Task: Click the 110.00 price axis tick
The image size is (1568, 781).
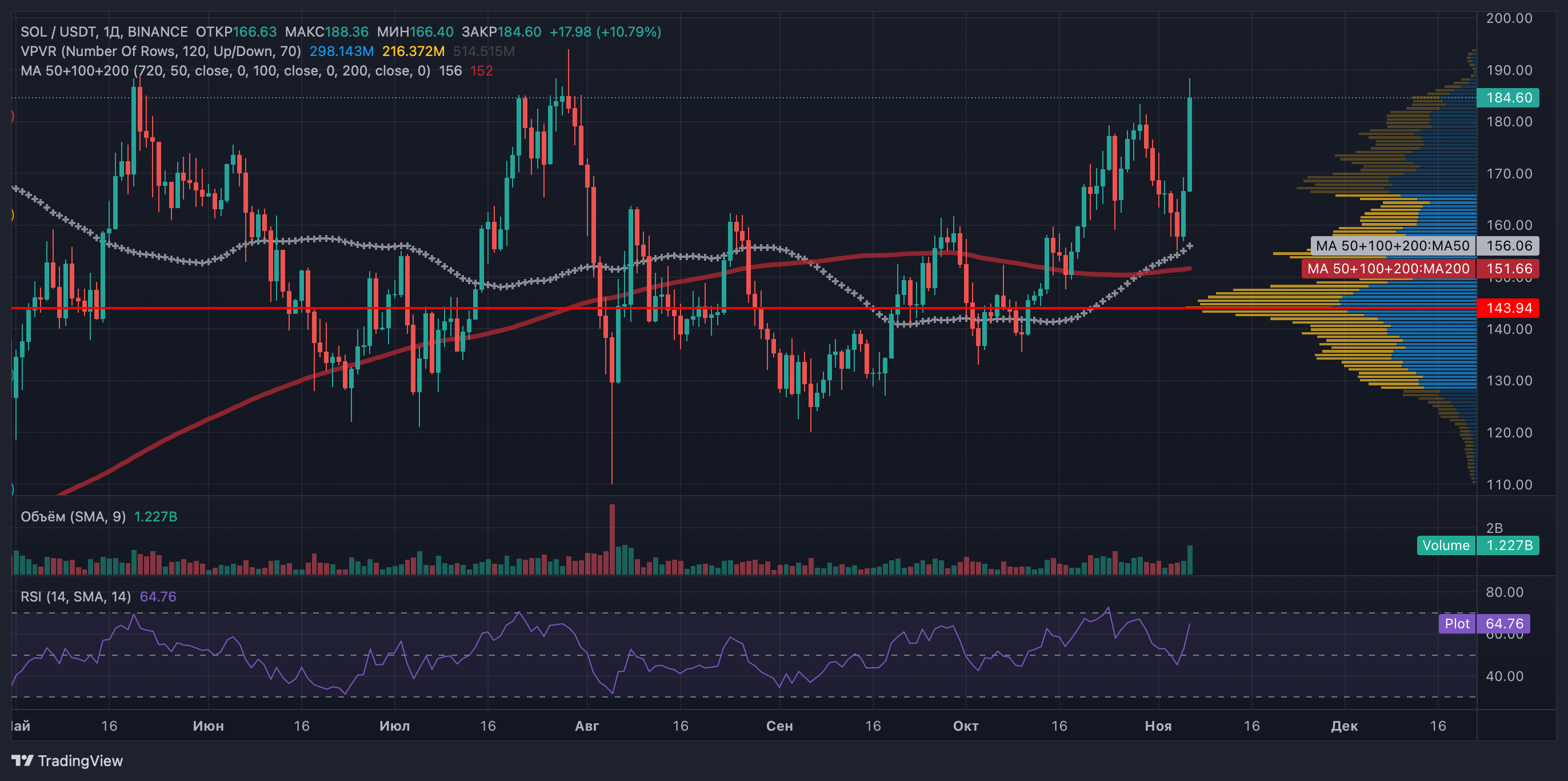Action: tap(1509, 484)
